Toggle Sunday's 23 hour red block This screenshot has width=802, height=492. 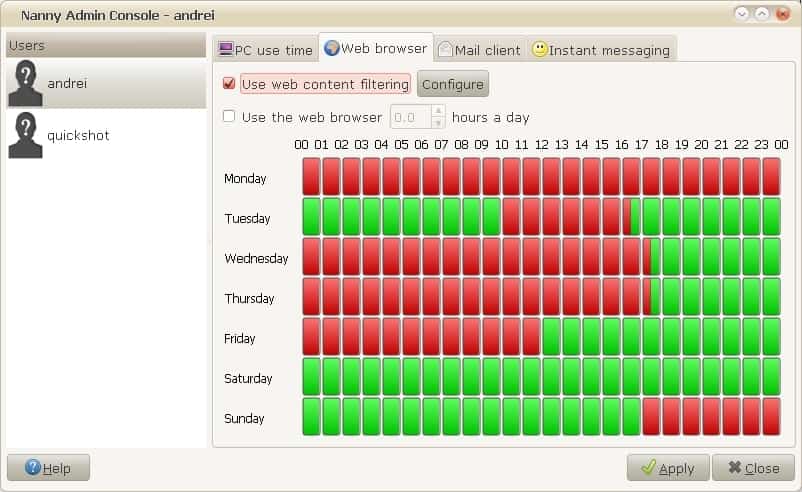[x=771, y=417]
